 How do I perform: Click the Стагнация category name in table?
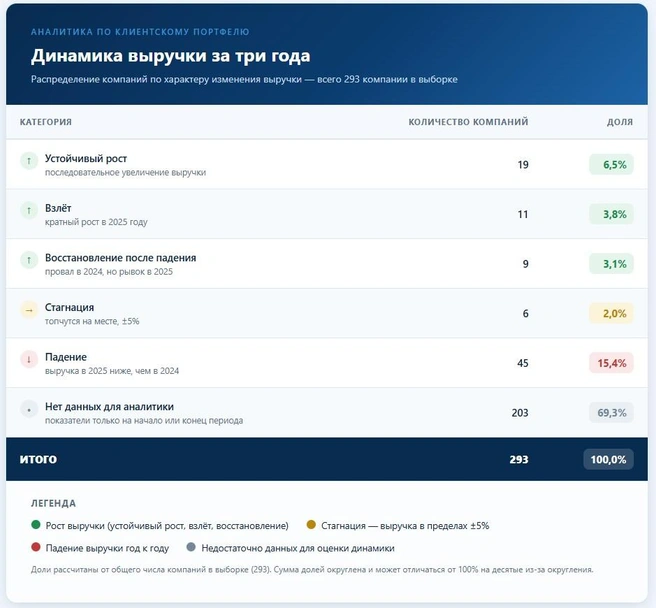[x=69, y=307]
